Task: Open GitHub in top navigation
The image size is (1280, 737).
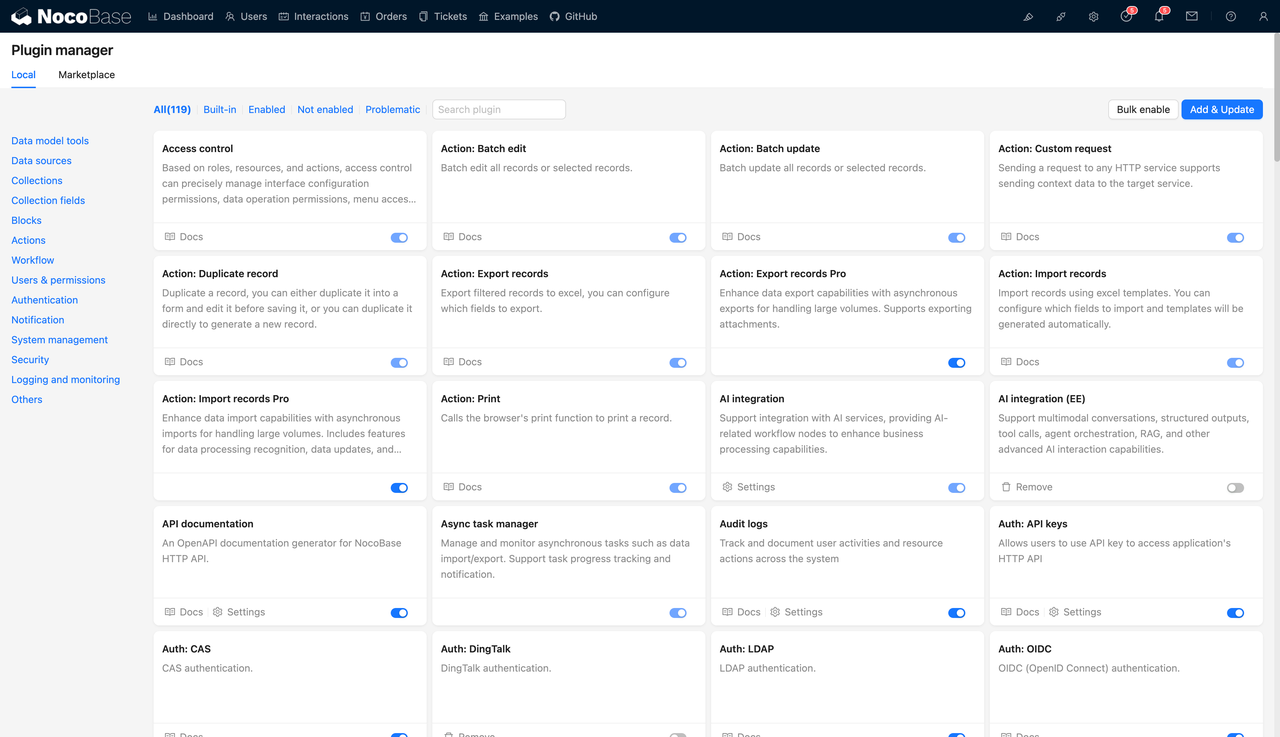Action: (573, 17)
